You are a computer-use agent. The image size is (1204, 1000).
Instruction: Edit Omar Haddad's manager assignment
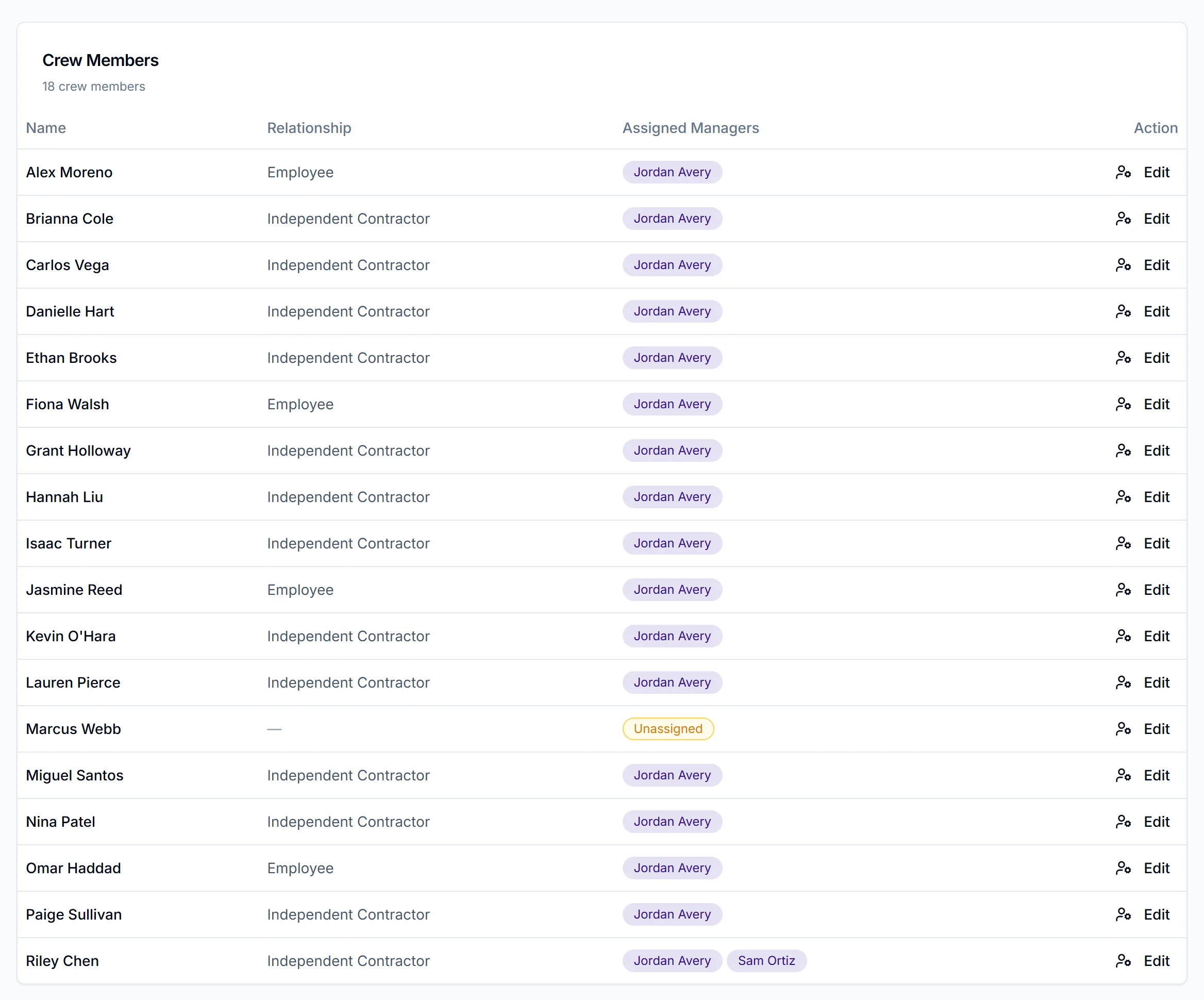[1143, 868]
